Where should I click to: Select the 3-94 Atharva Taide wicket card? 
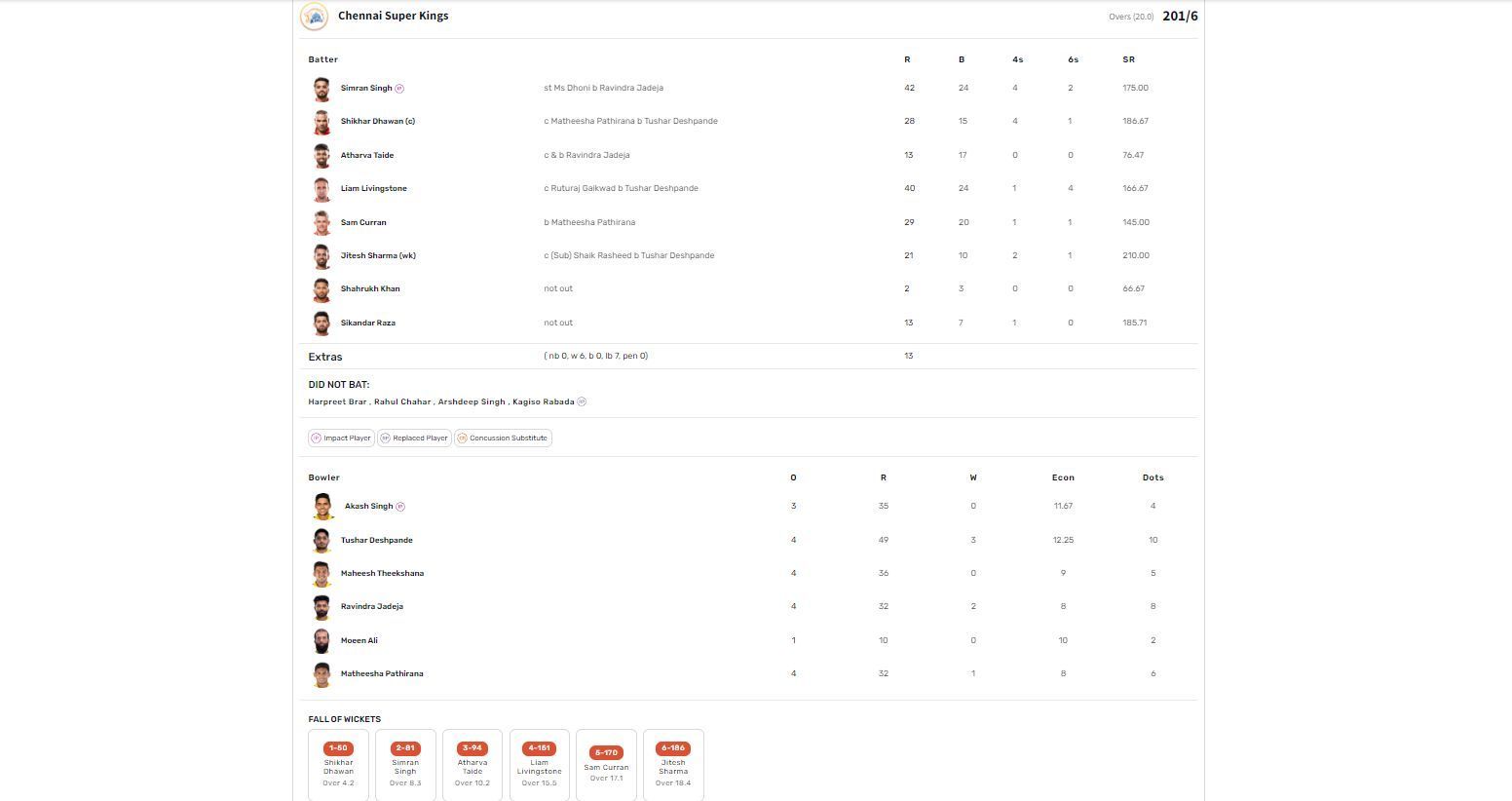pyautogui.click(x=472, y=765)
